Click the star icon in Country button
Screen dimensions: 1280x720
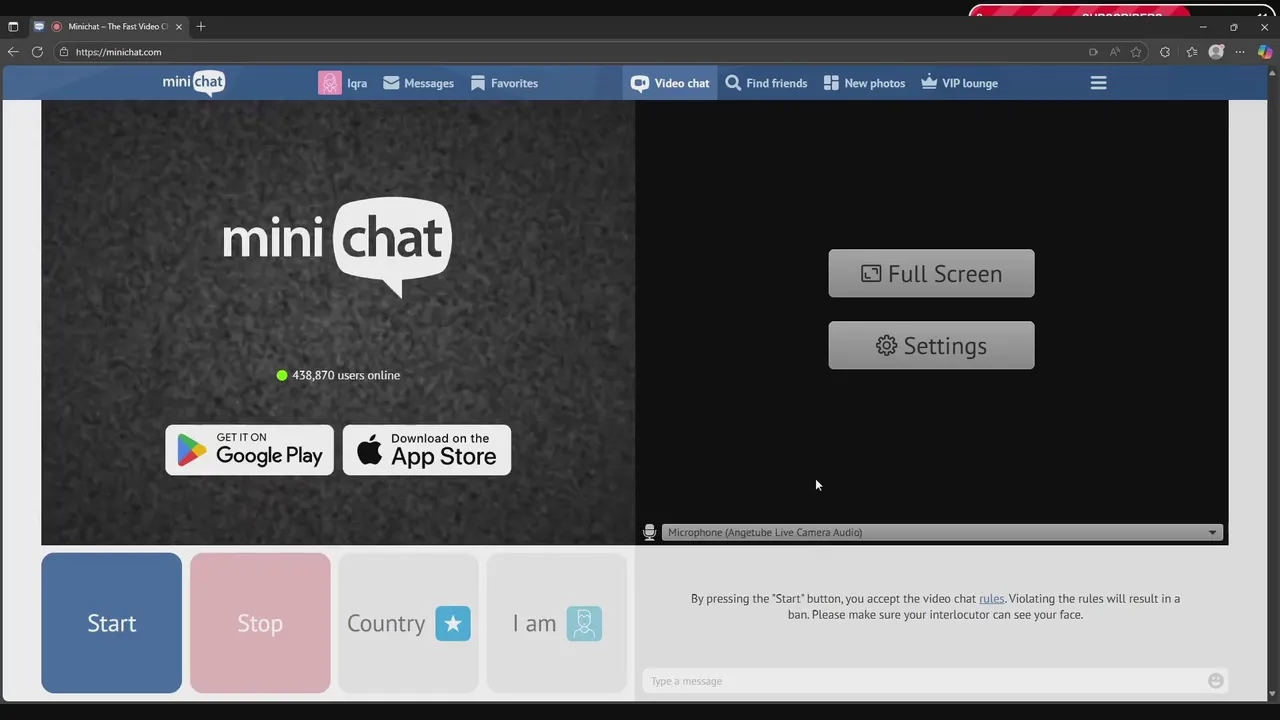point(453,623)
